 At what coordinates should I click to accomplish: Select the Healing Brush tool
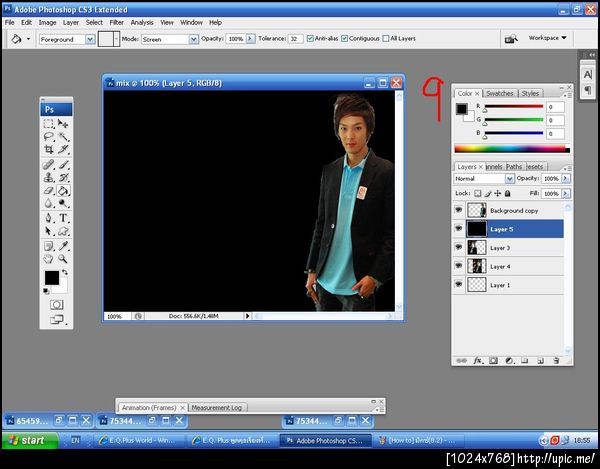pyautogui.click(x=49, y=164)
